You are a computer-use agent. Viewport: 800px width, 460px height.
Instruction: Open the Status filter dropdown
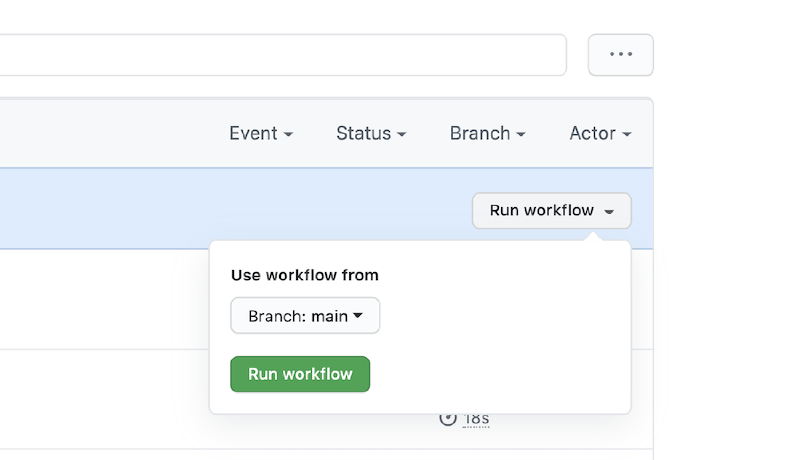tap(370, 133)
